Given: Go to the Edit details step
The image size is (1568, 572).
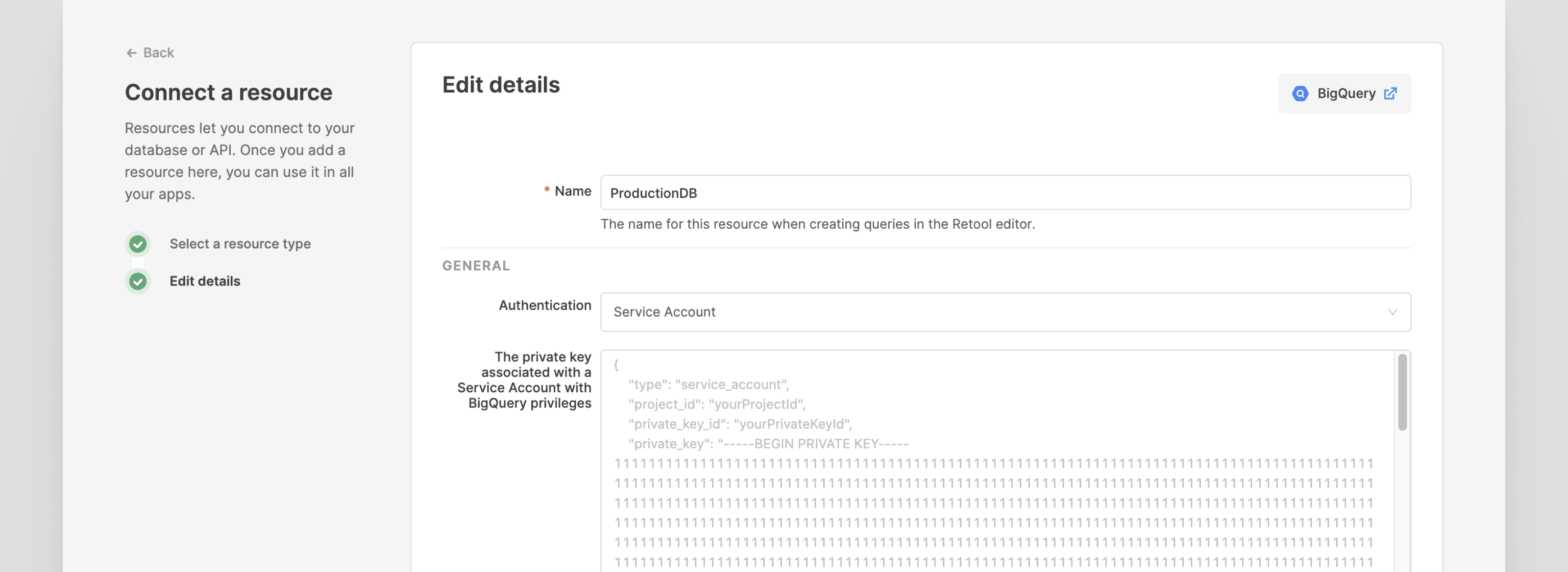Looking at the screenshot, I should (204, 281).
